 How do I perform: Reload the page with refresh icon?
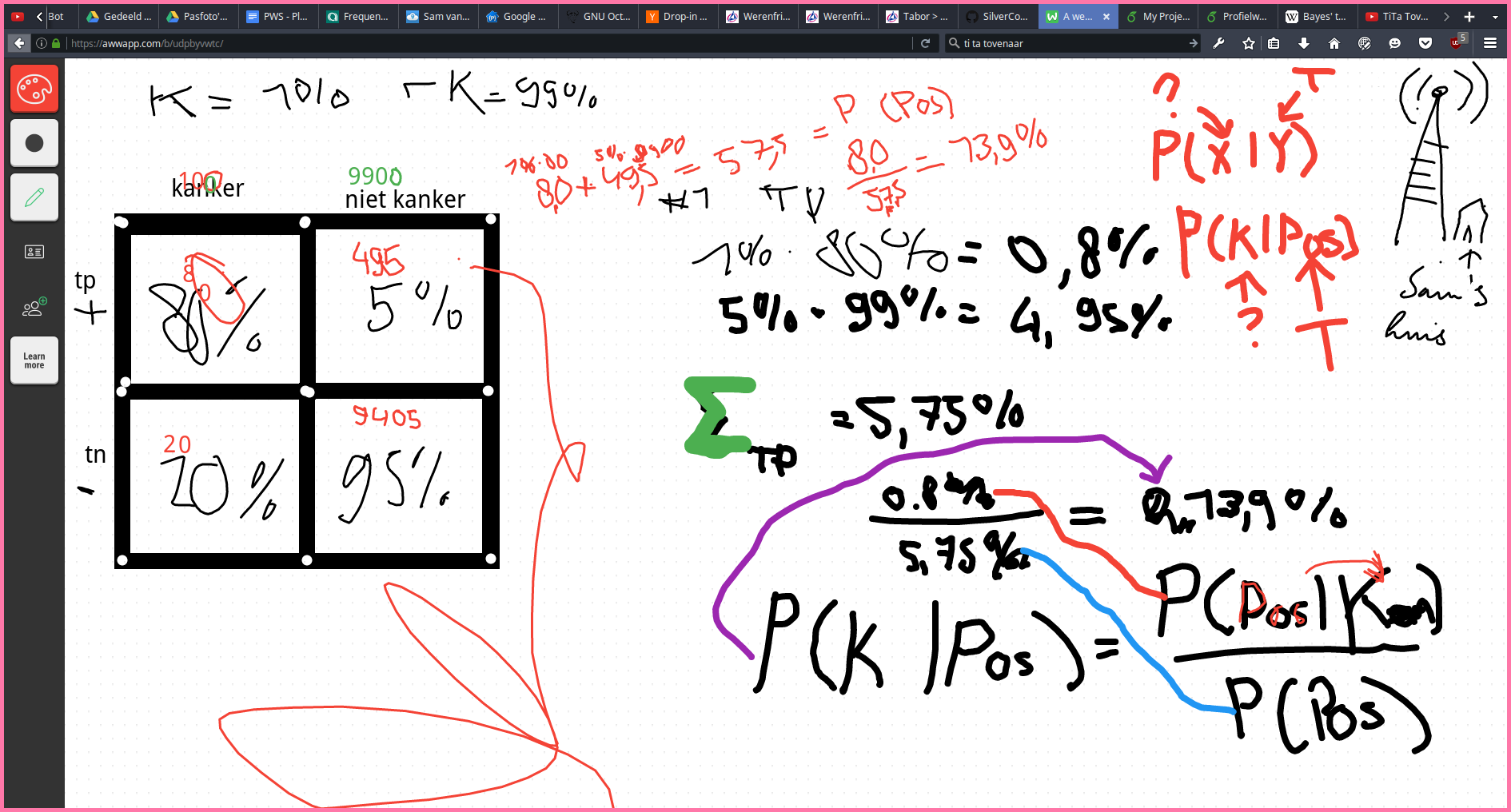coord(925,43)
